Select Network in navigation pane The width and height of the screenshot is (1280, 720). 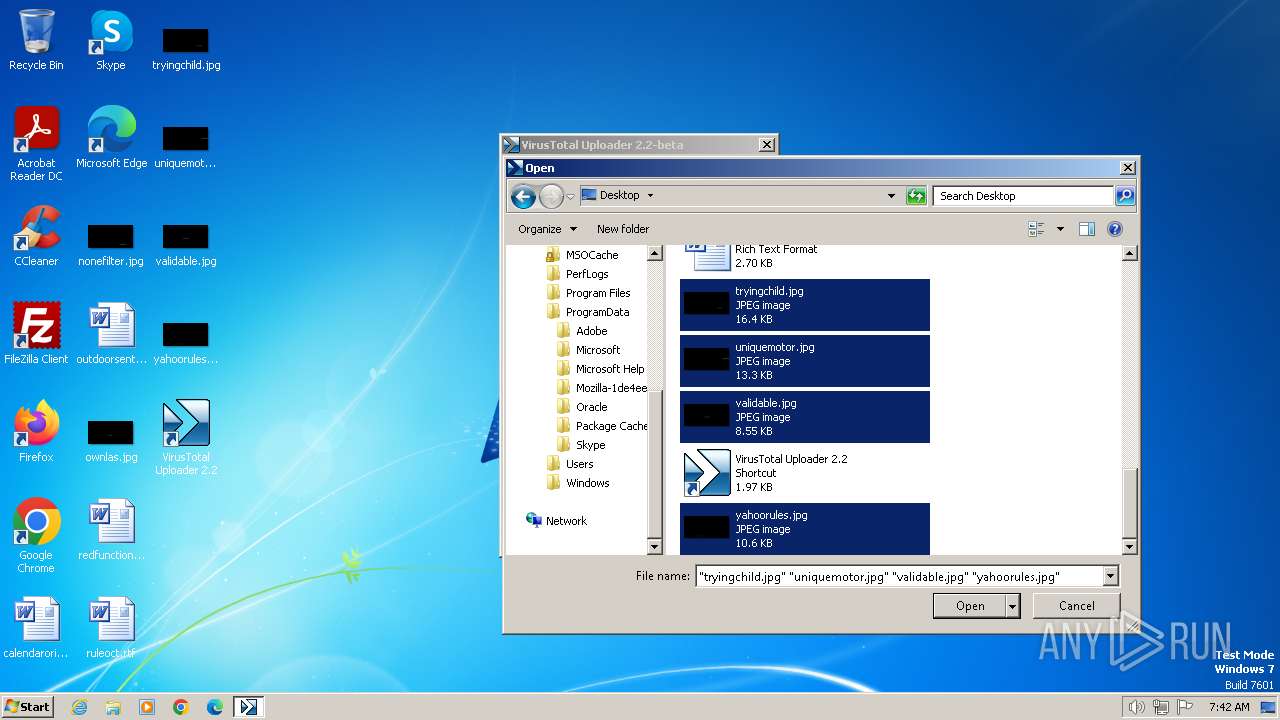click(x=557, y=521)
